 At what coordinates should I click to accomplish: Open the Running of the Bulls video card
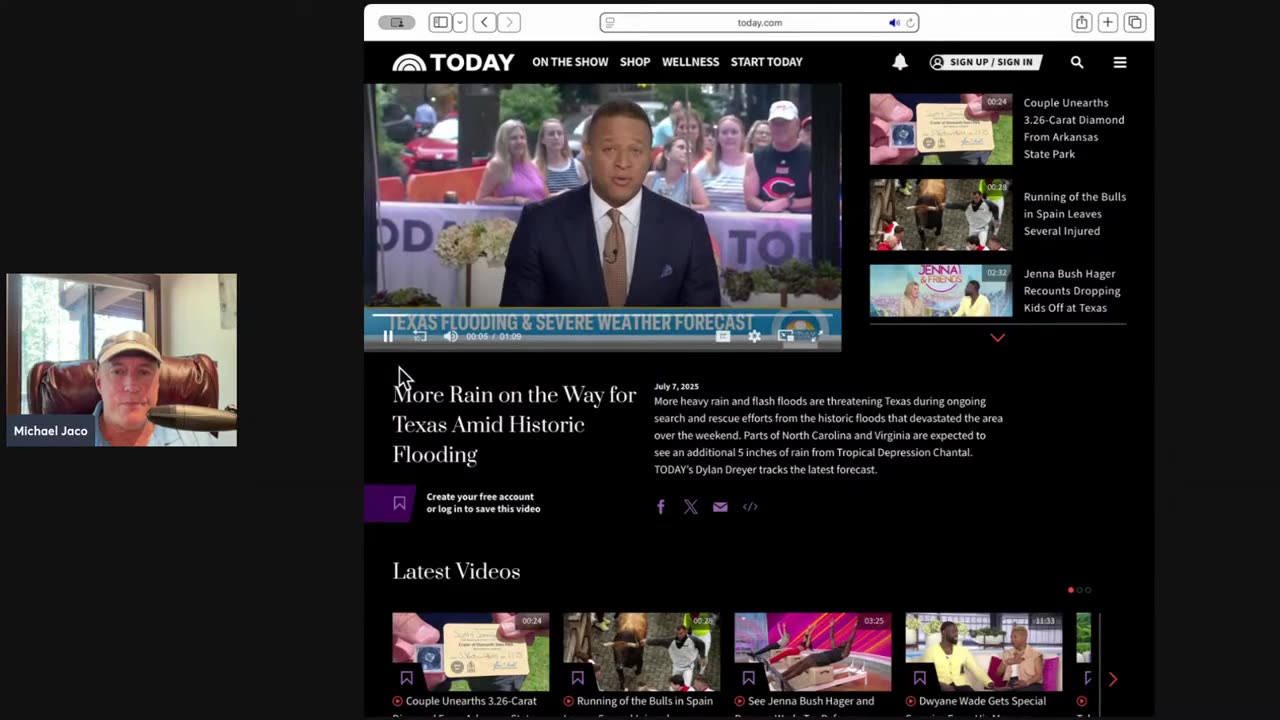tap(641, 652)
